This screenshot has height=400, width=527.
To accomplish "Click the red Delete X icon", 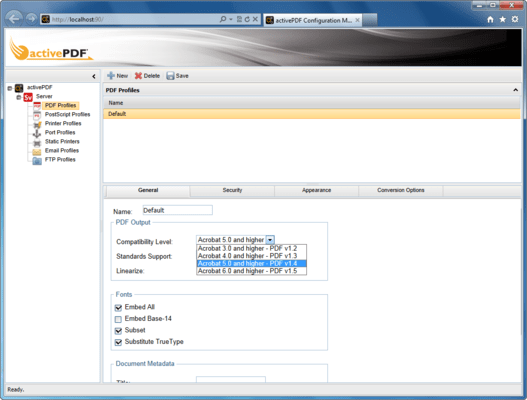I will tap(138, 76).
